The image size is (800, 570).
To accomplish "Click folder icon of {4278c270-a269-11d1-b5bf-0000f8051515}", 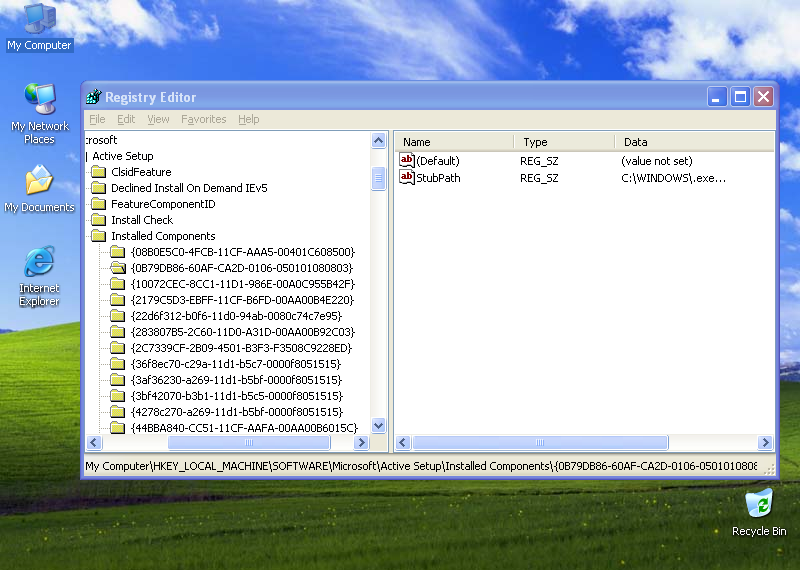I will (x=118, y=412).
